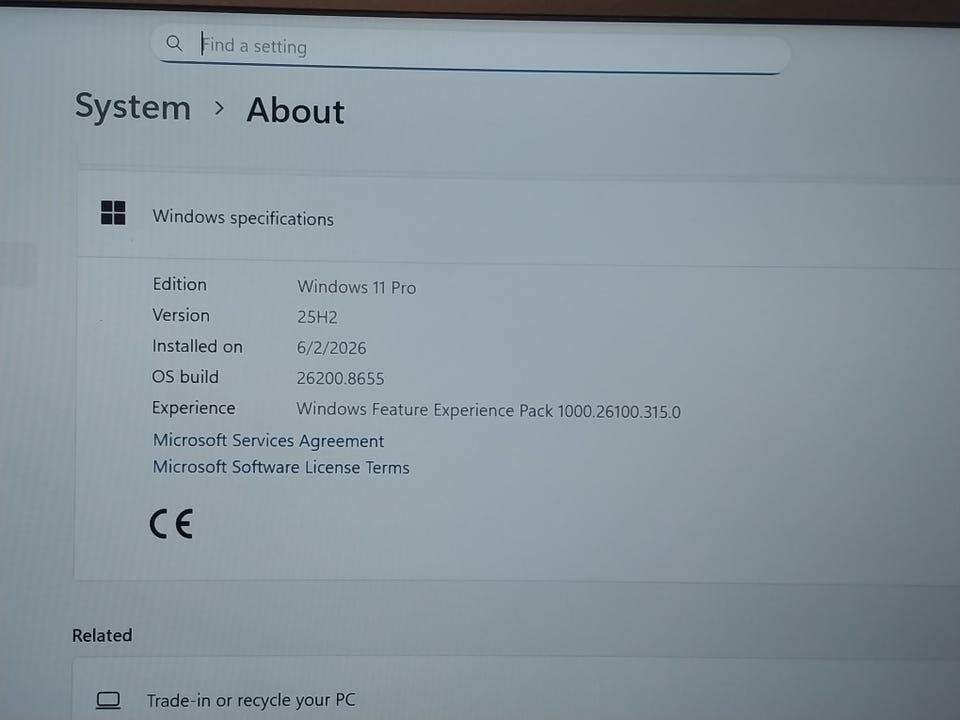Viewport: 960px width, 720px height.
Task: Go back to System via breadcrumb
Action: click(x=133, y=108)
